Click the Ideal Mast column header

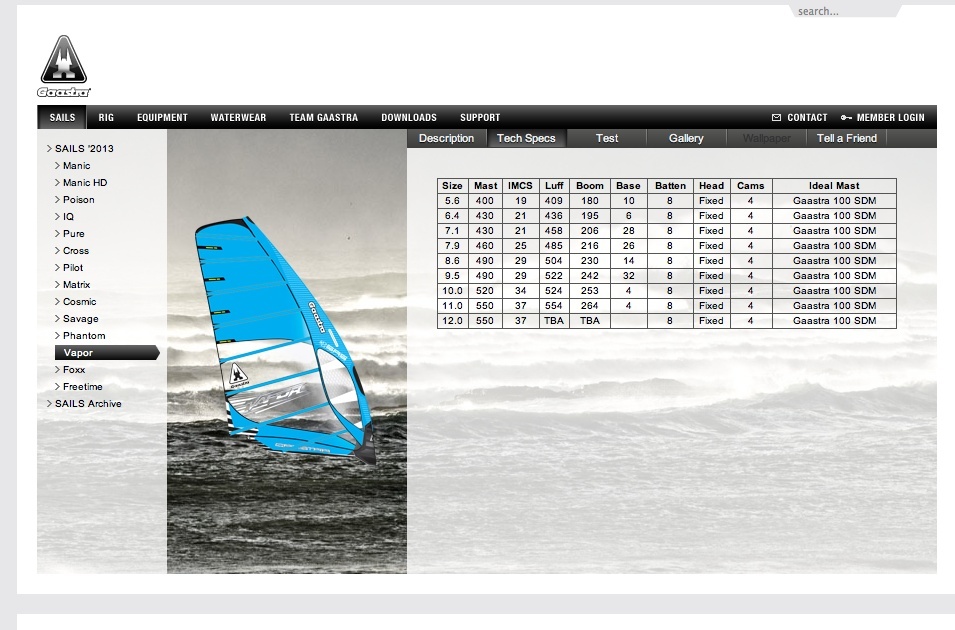click(834, 186)
